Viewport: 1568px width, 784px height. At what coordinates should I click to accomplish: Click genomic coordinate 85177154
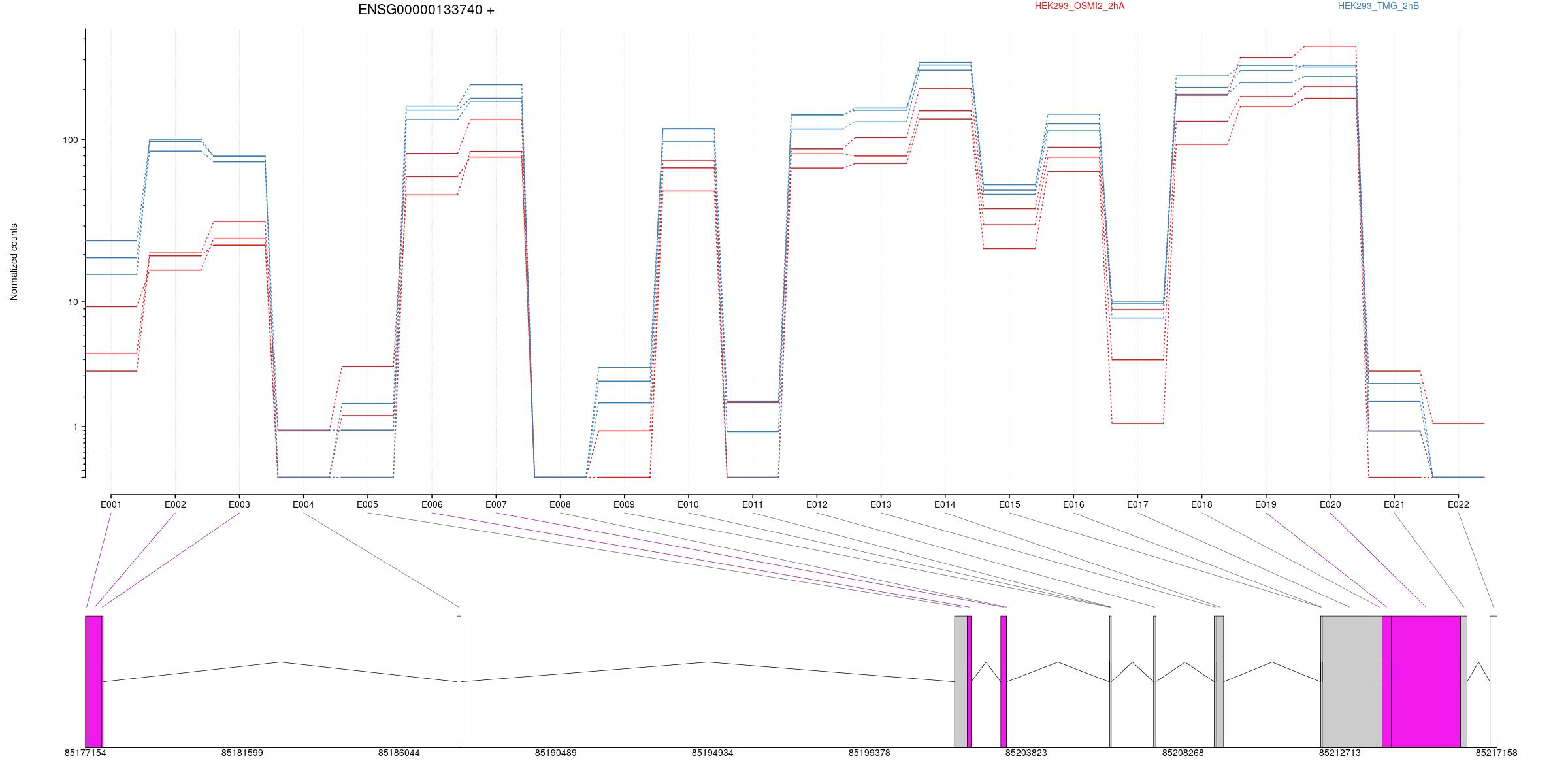[x=86, y=753]
